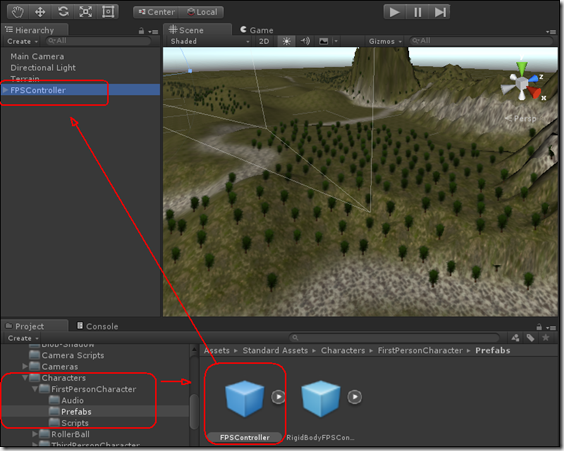The image size is (564, 451).
Task: Switch to the Project tab
Action: pos(35,326)
